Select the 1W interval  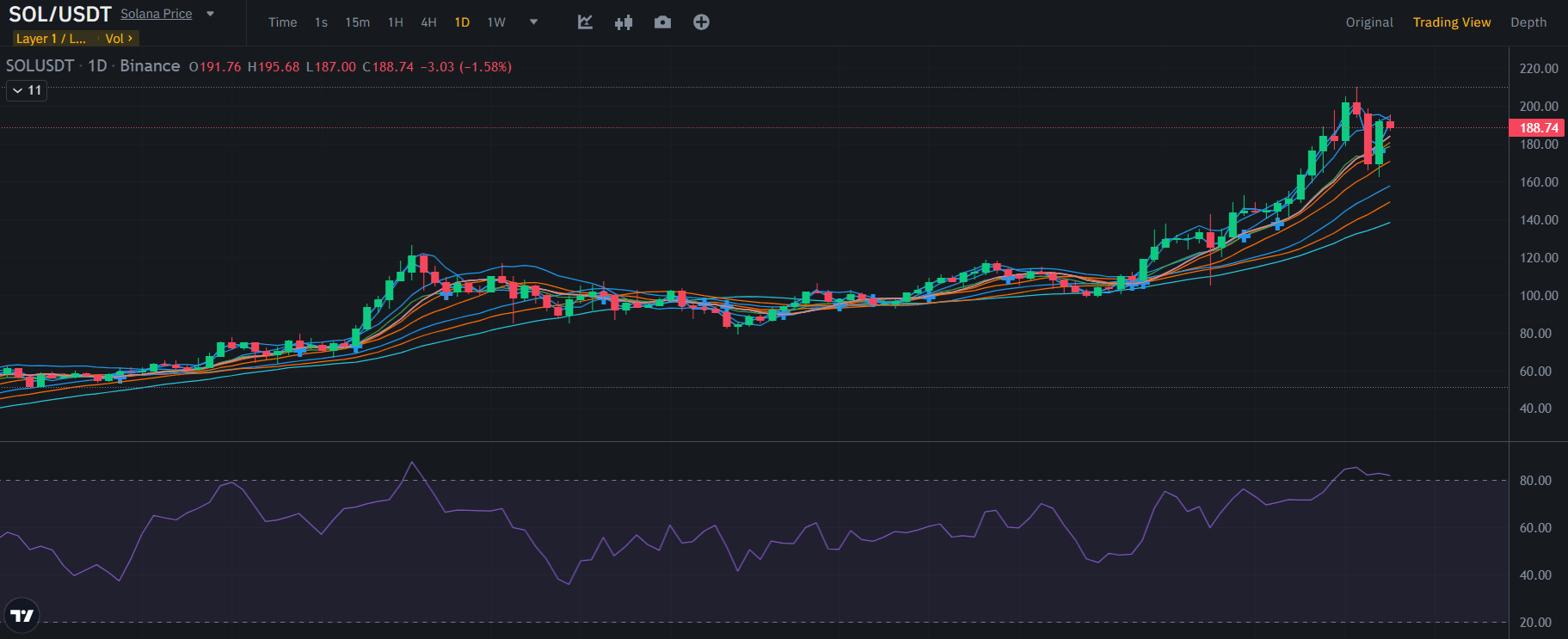496,22
